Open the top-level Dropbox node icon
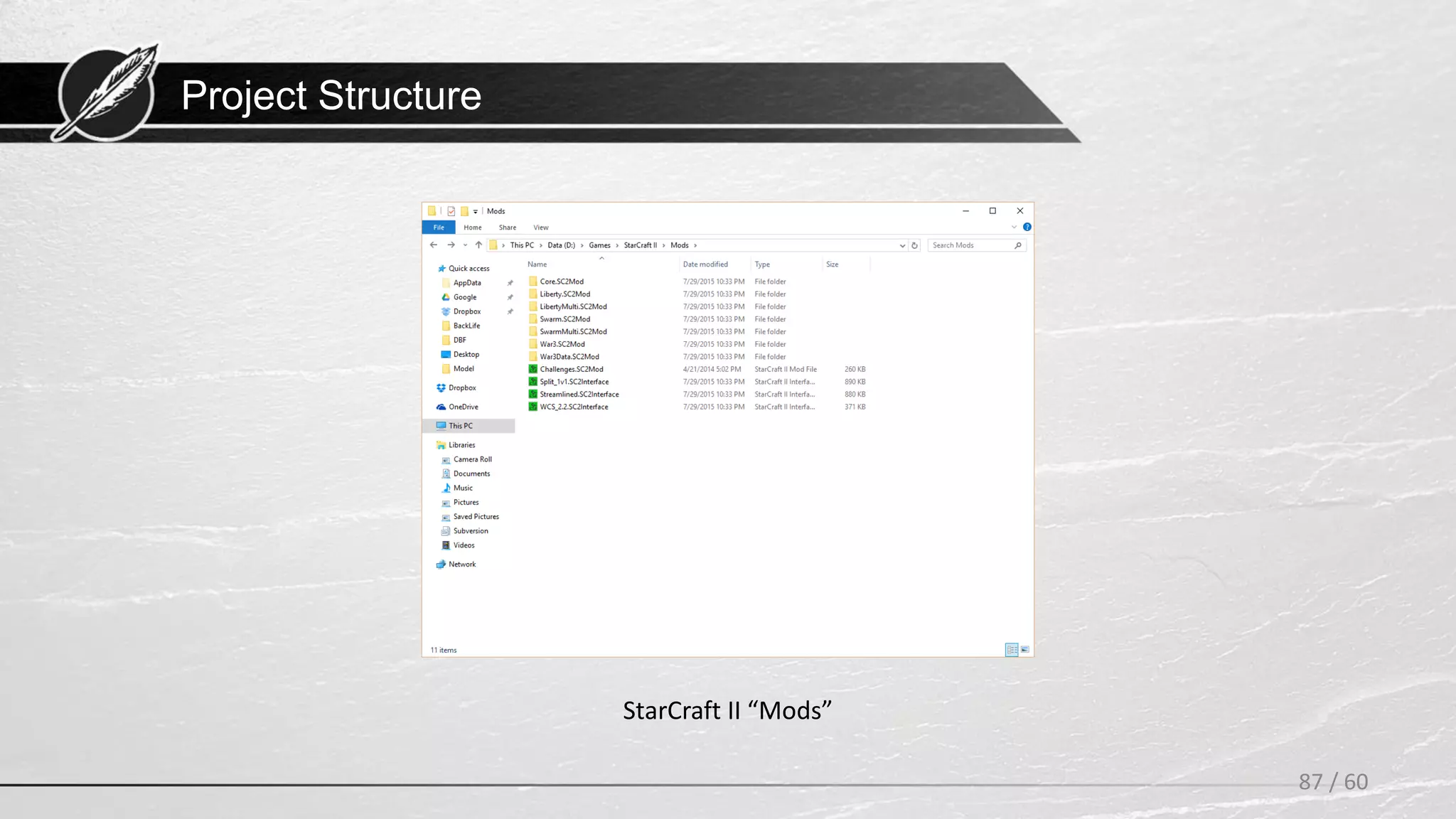The width and height of the screenshot is (1456, 819). tap(441, 388)
